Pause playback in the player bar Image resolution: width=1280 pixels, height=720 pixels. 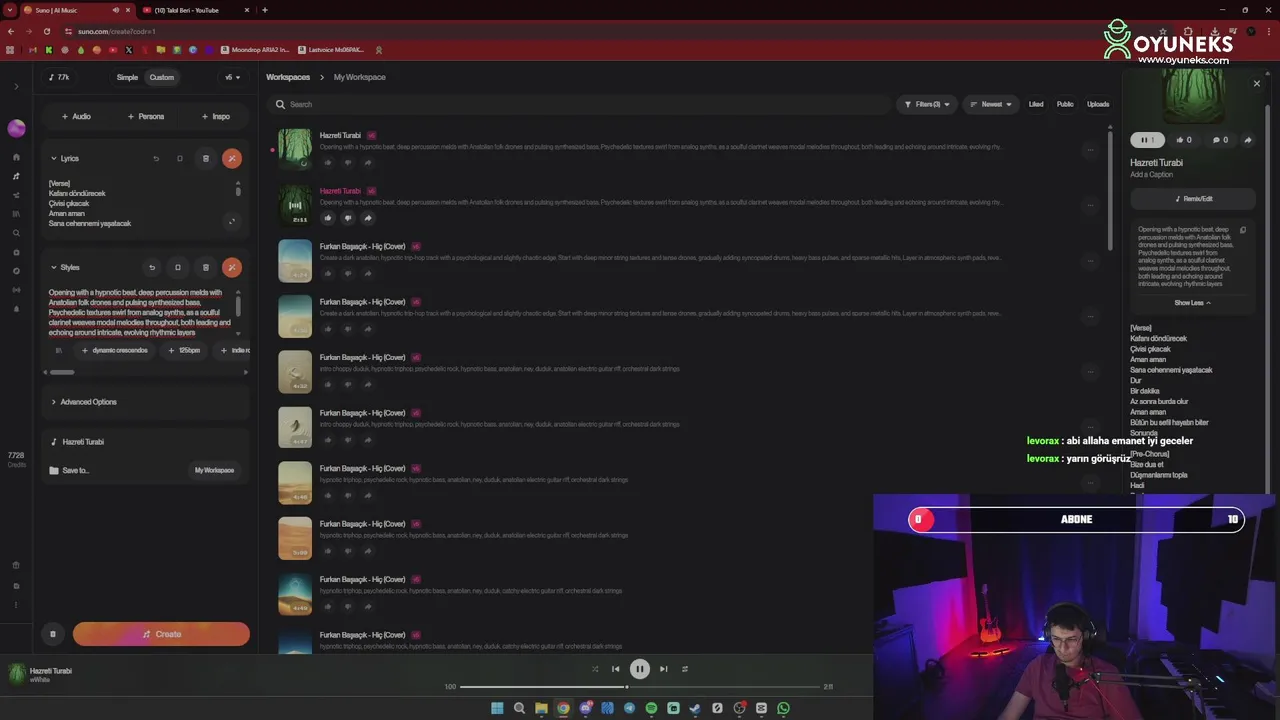pyautogui.click(x=640, y=669)
